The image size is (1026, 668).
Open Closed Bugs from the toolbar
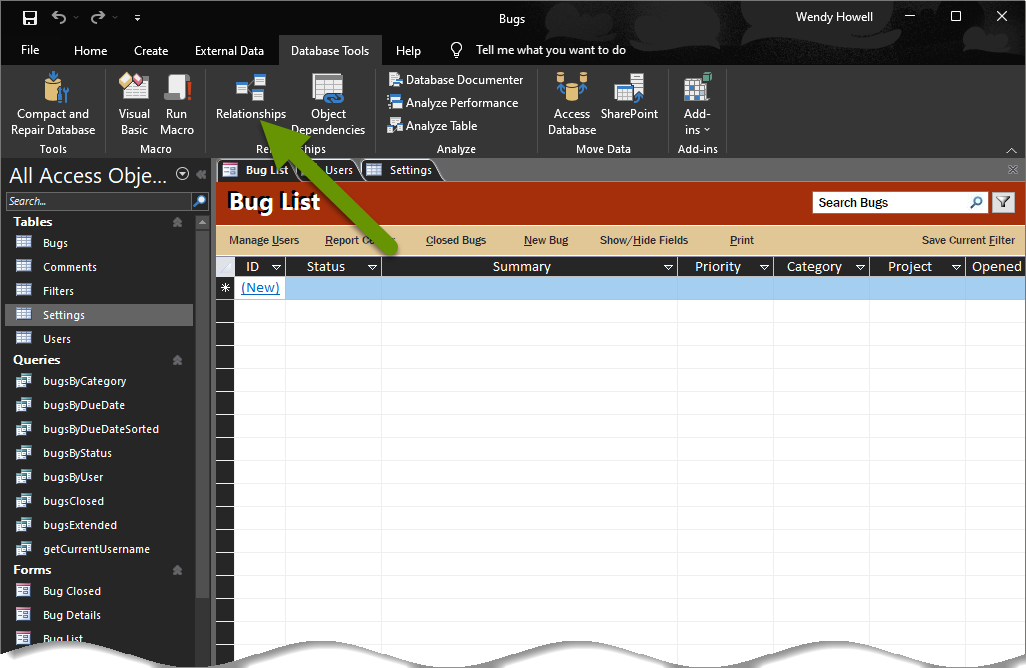(455, 240)
